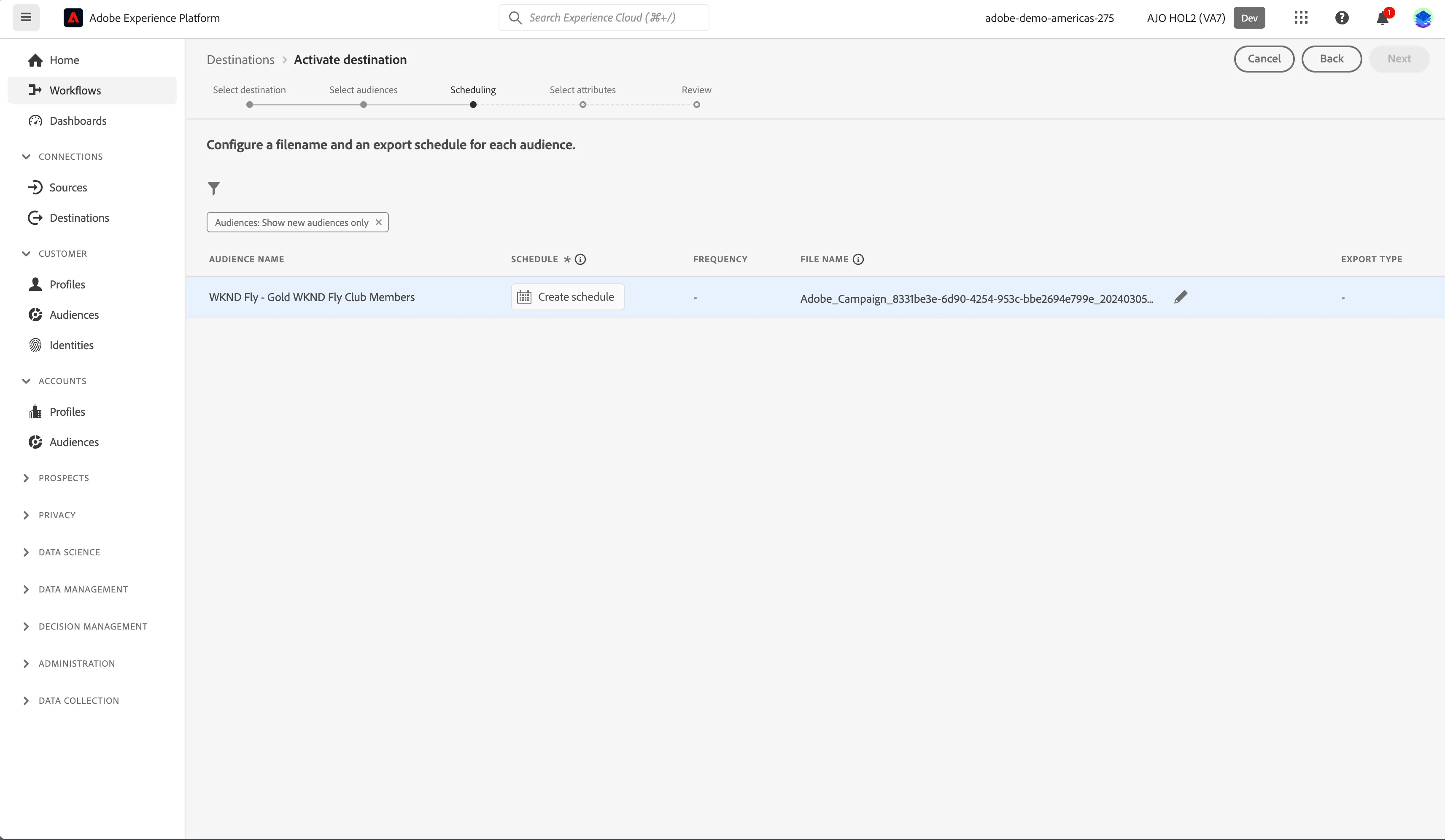Expand the Data Science section

point(26,552)
